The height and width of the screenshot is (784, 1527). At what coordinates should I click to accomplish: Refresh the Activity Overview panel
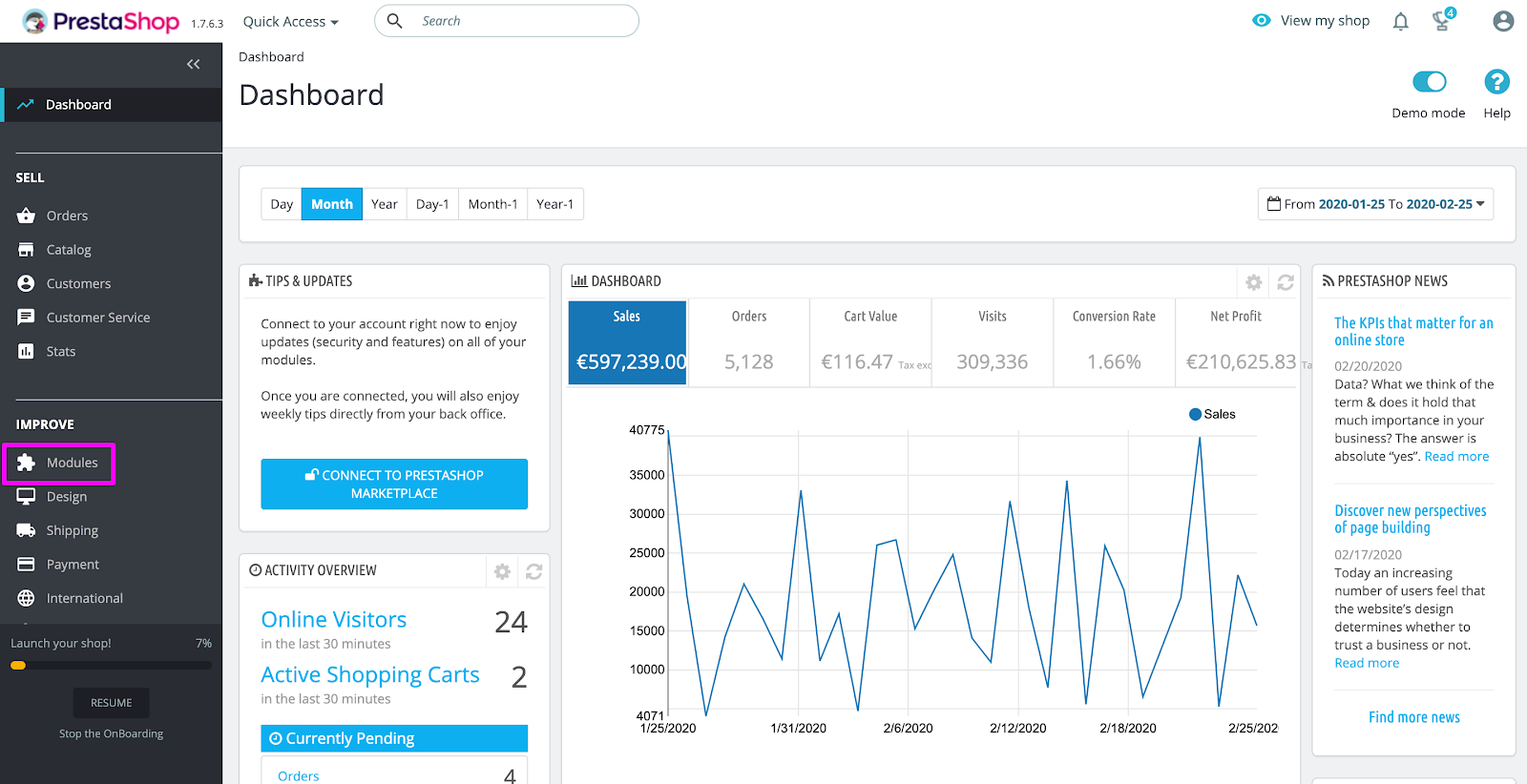coord(533,571)
